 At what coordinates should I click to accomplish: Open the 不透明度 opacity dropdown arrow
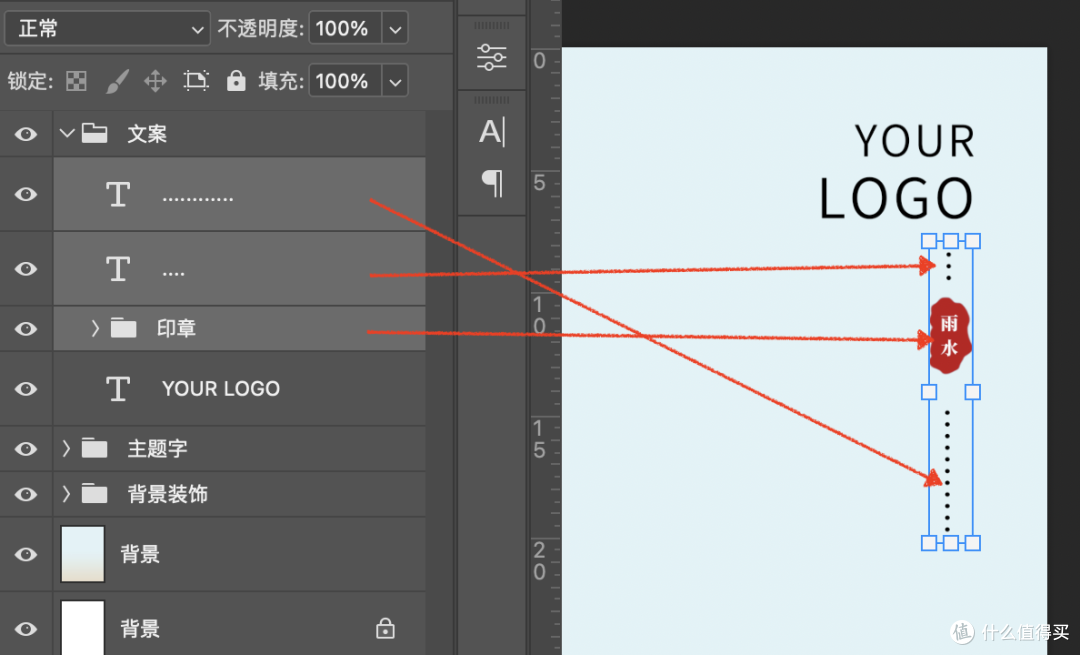[x=395, y=29]
